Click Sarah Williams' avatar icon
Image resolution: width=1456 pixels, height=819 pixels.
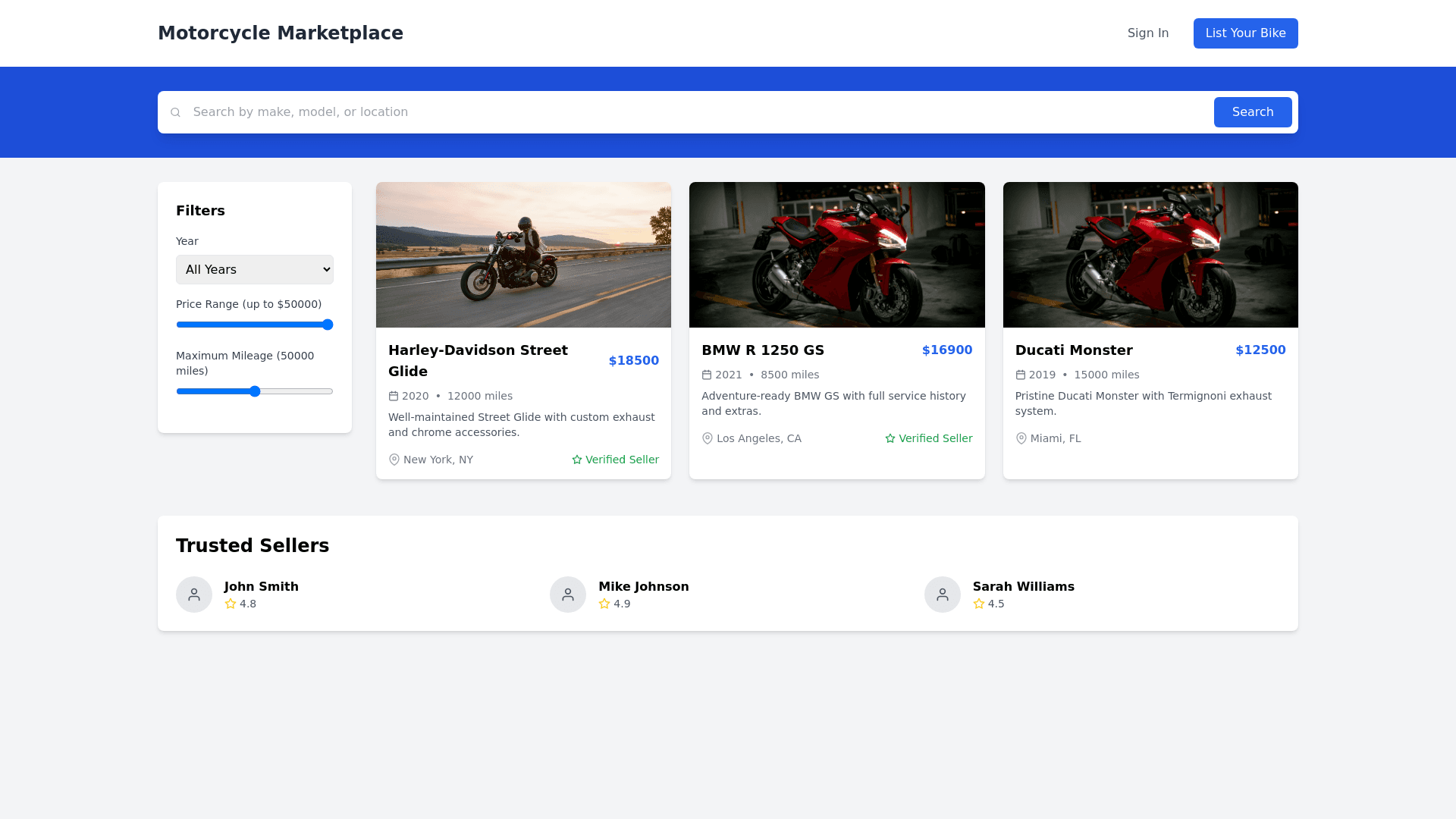(x=942, y=595)
